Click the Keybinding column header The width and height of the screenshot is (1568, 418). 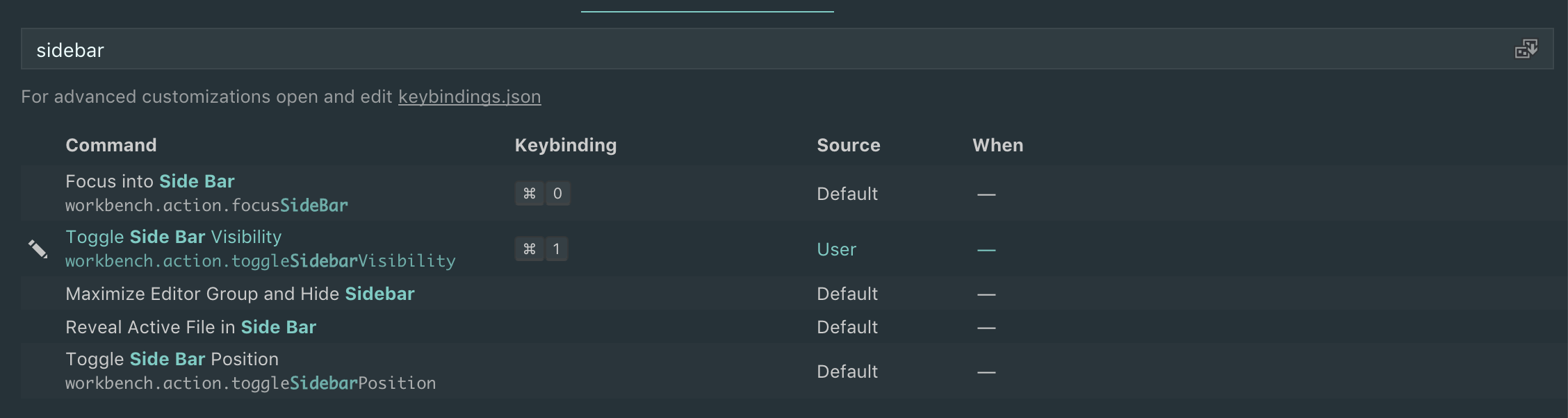(566, 145)
